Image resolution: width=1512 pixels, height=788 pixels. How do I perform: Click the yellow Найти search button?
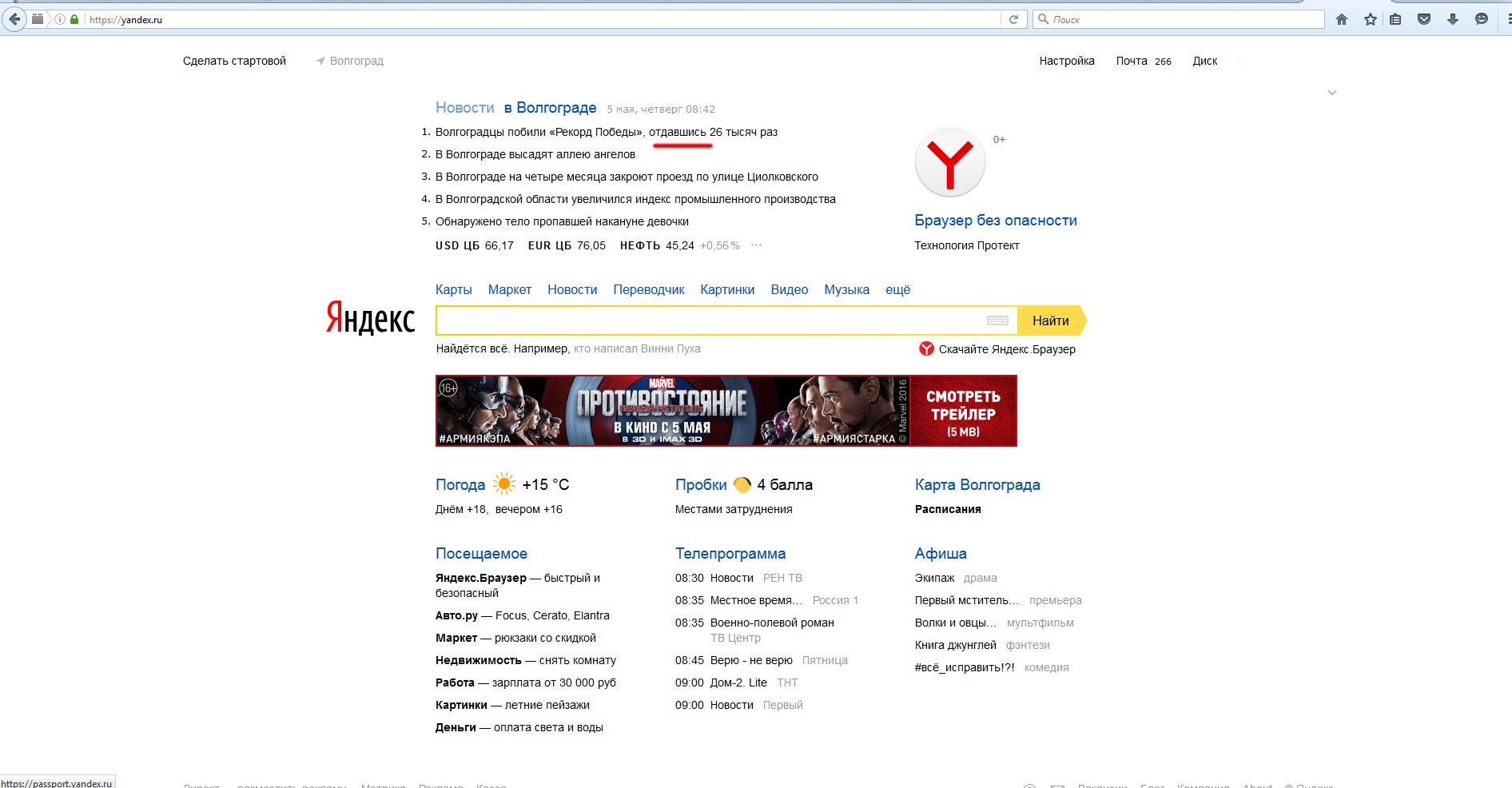[1052, 320]
